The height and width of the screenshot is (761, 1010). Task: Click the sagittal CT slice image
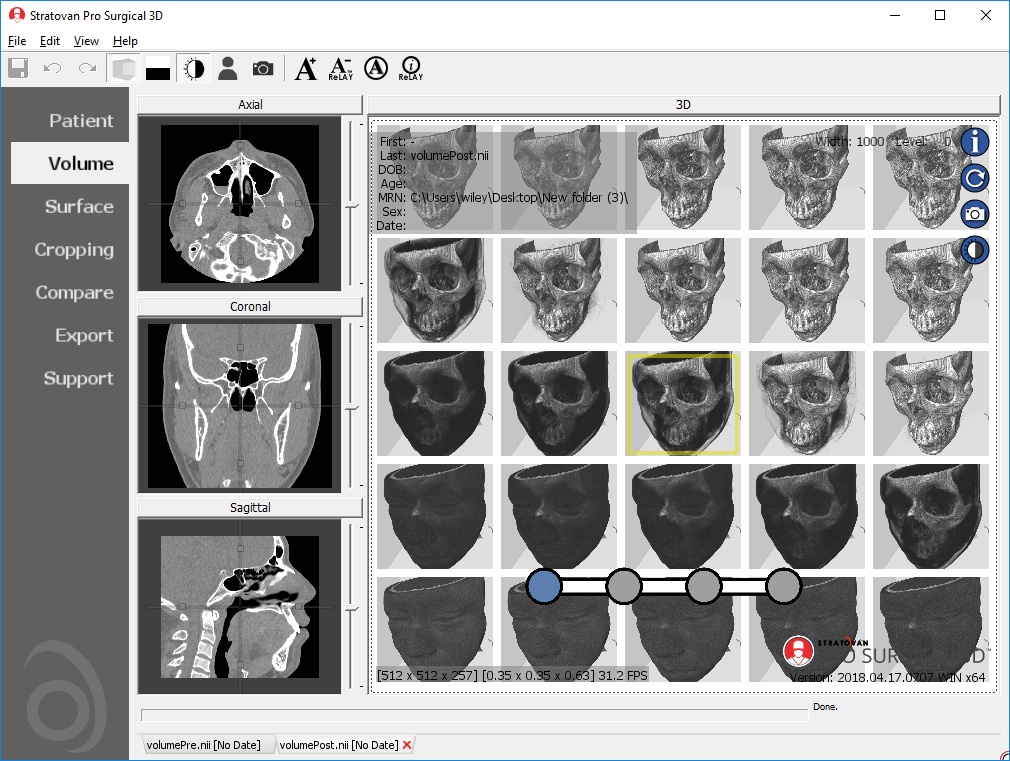coord(240,607)
